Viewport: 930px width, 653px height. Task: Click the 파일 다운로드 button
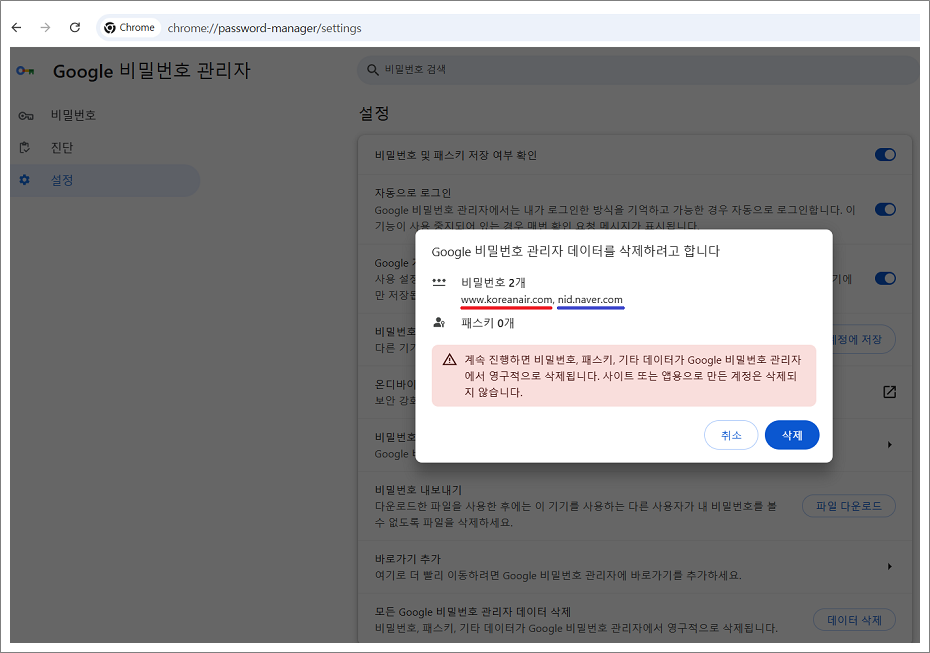tap(848, 506)
